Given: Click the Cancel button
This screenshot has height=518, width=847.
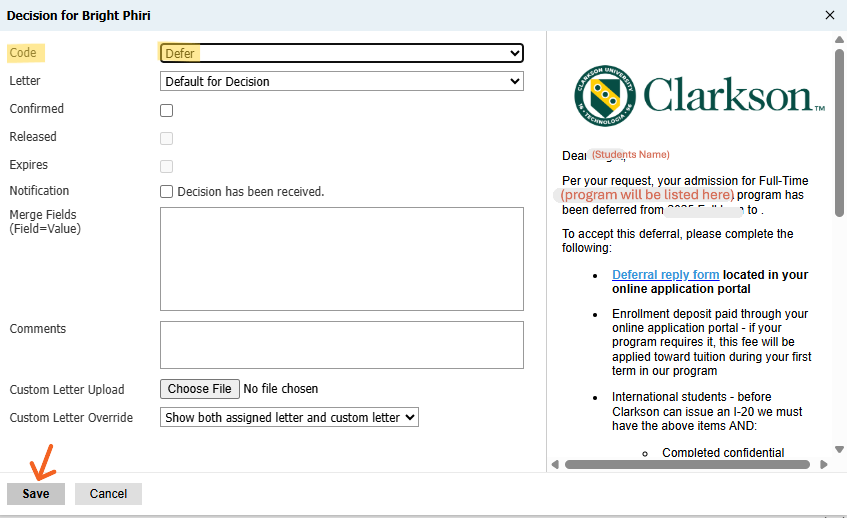Looking at the screenshot, I should point(108,493).
